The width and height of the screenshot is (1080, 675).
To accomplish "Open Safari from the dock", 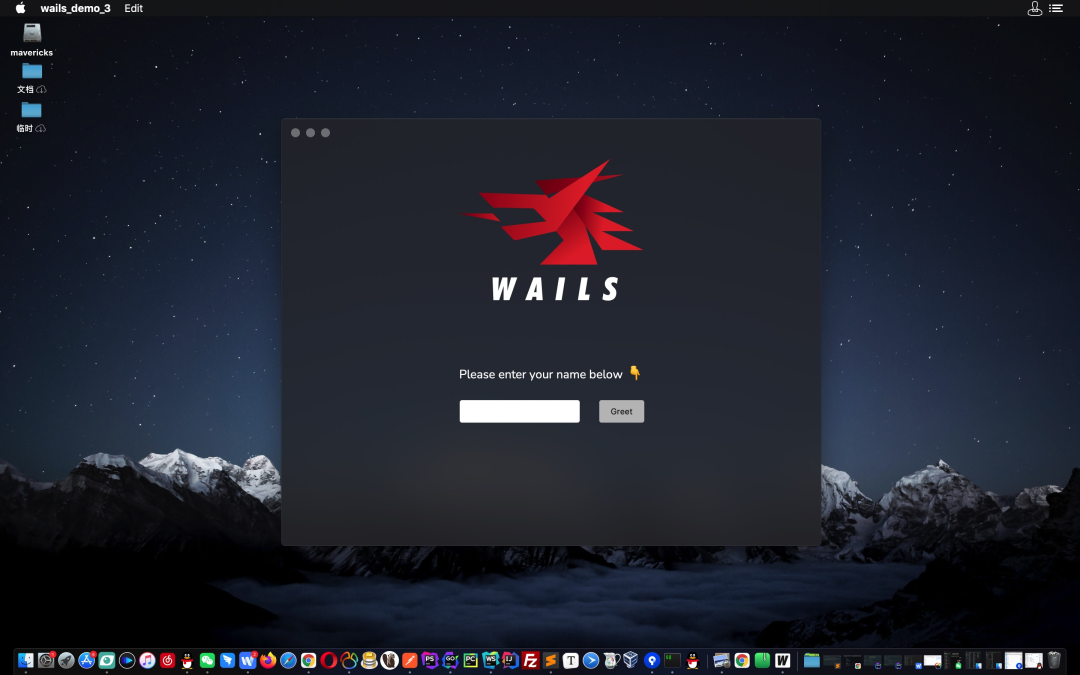I will point(289,661).
